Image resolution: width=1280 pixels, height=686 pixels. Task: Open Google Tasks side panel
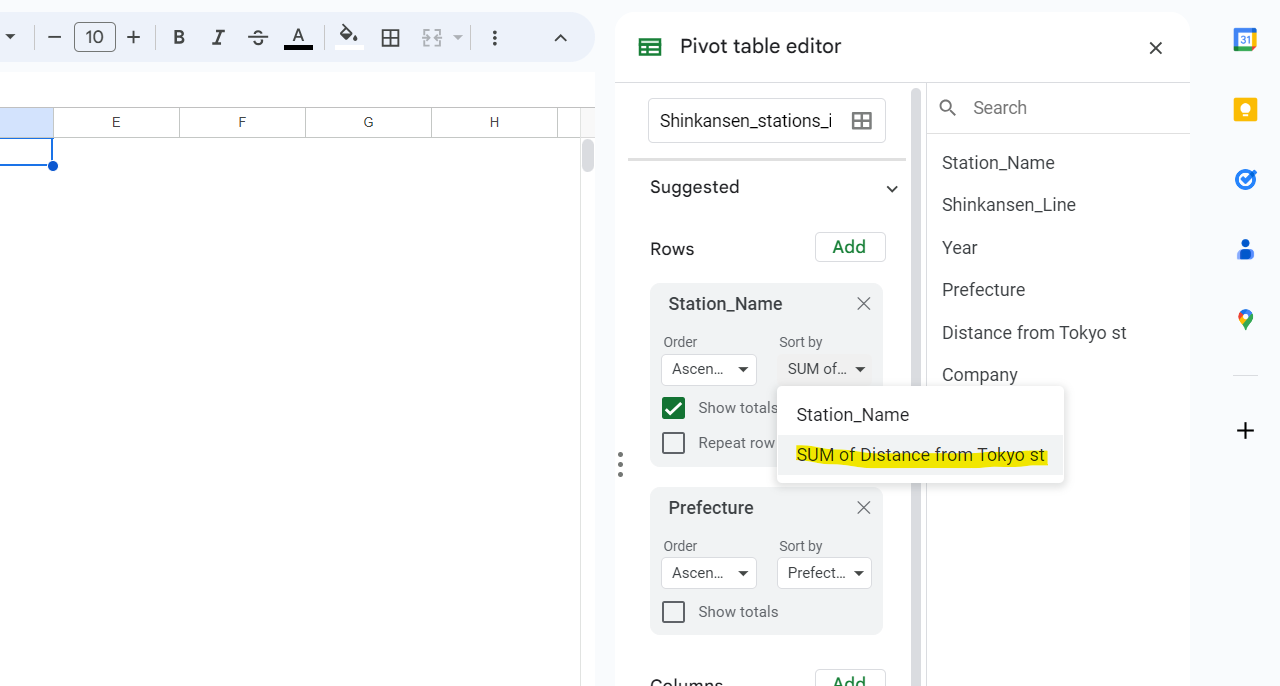pos(1245,180)
